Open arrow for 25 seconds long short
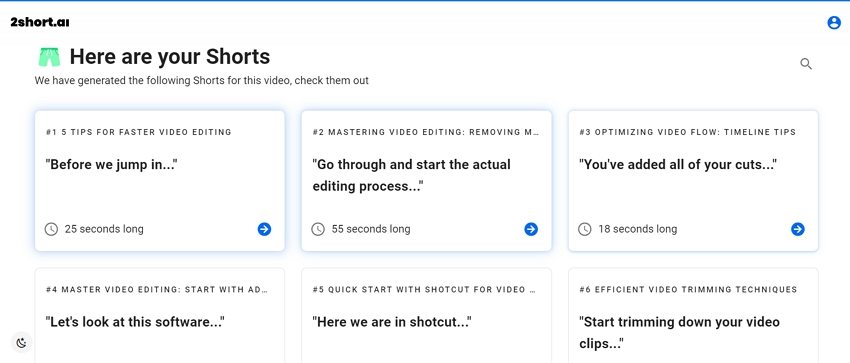 pos(264,229)
